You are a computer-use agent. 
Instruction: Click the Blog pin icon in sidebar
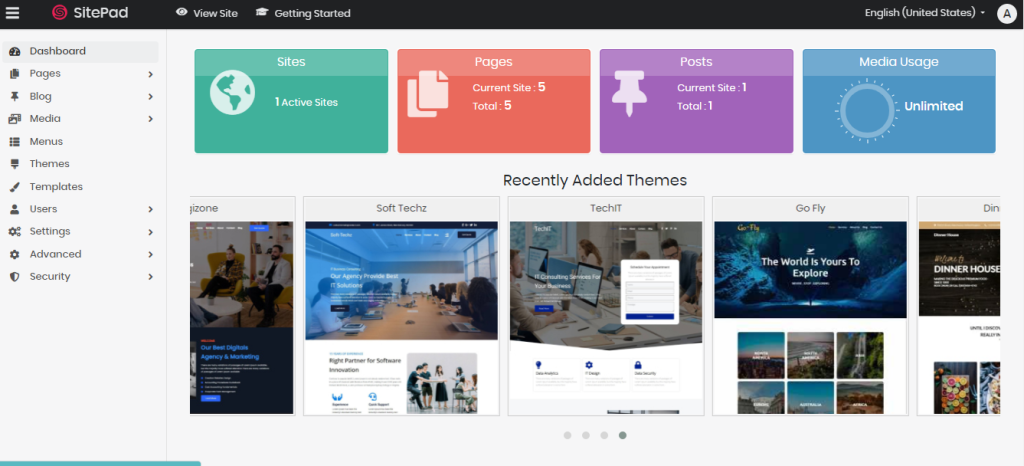coord(14,97)
